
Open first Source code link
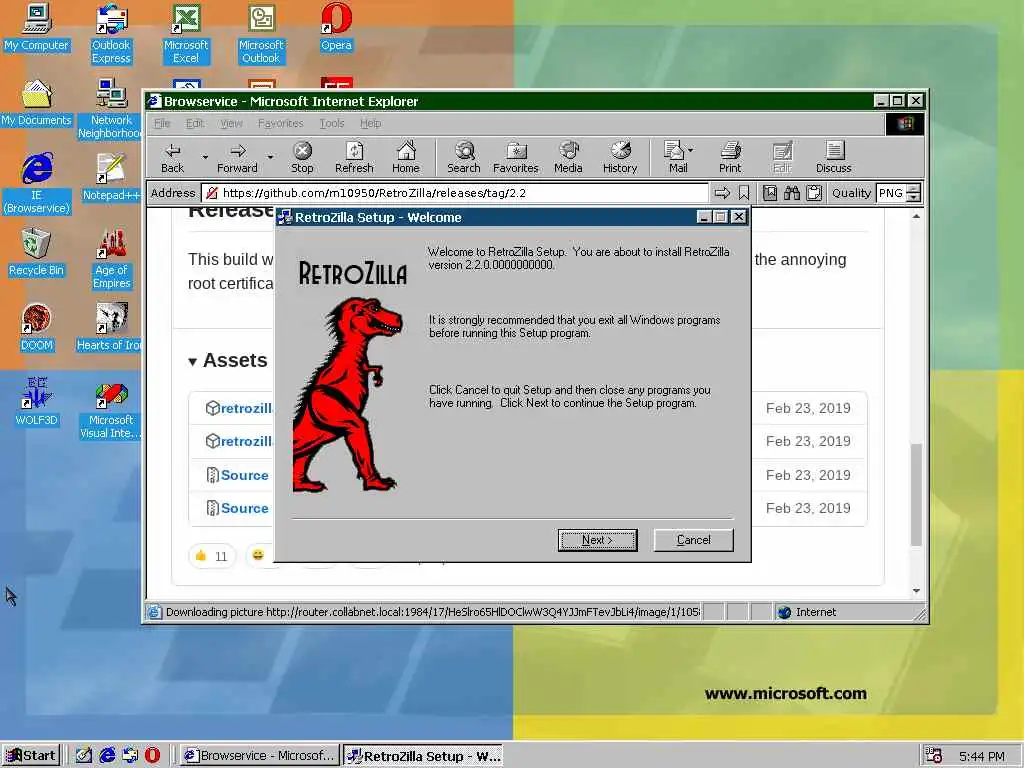click(x=245, y=475)
